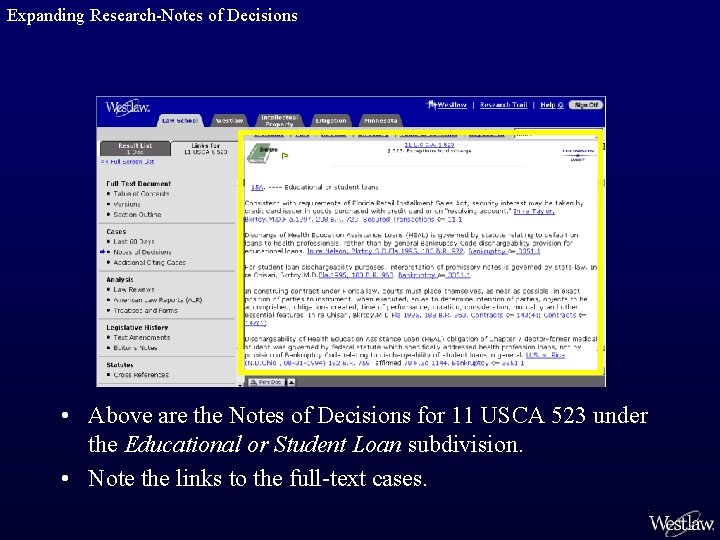The image size is (720, 540).
Task: Open the Help link
Action: pyautogui.click(x=548, y=105)
